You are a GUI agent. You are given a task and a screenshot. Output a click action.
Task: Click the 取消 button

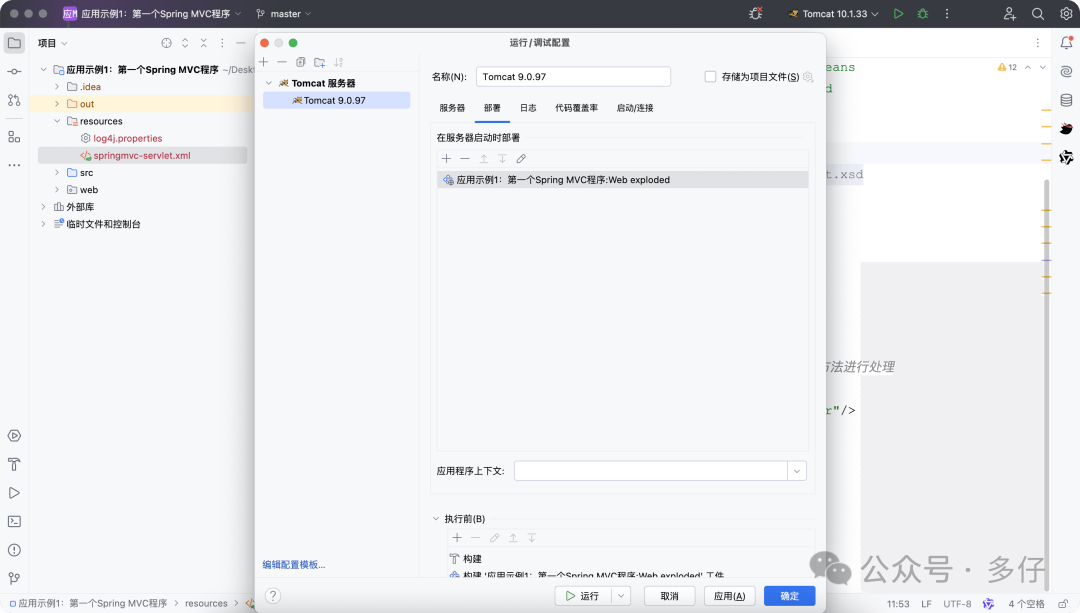coord(669,596)
